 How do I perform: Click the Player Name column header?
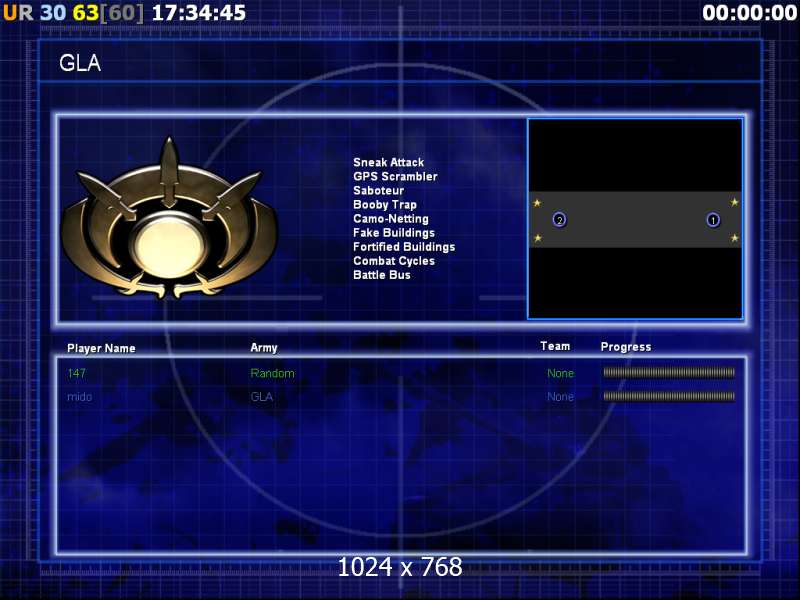pyautogui.click(x=101, y=348)
